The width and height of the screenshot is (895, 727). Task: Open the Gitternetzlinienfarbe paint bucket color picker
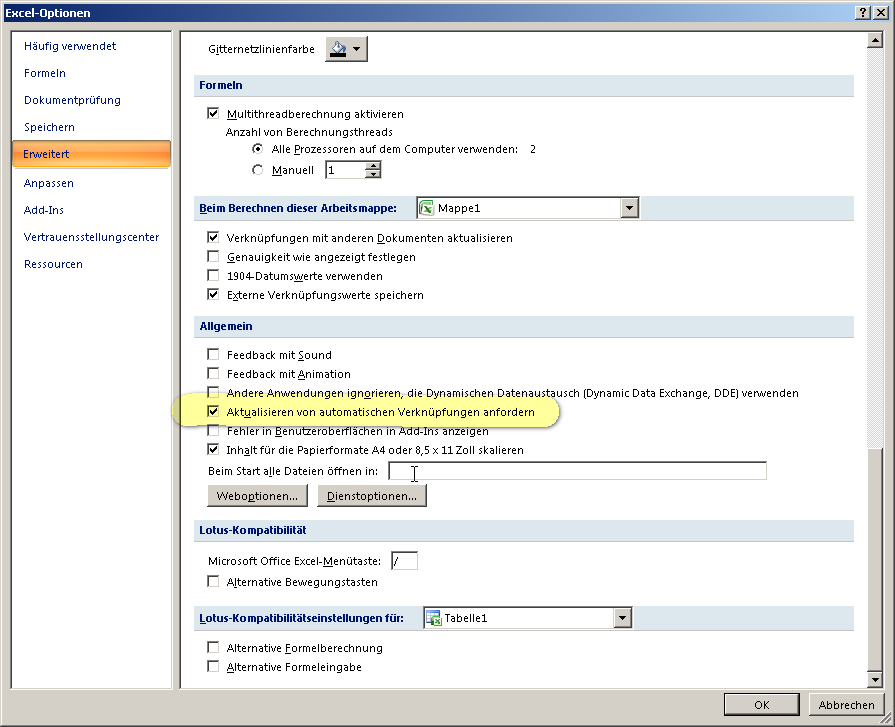click(x=346, y=49)
